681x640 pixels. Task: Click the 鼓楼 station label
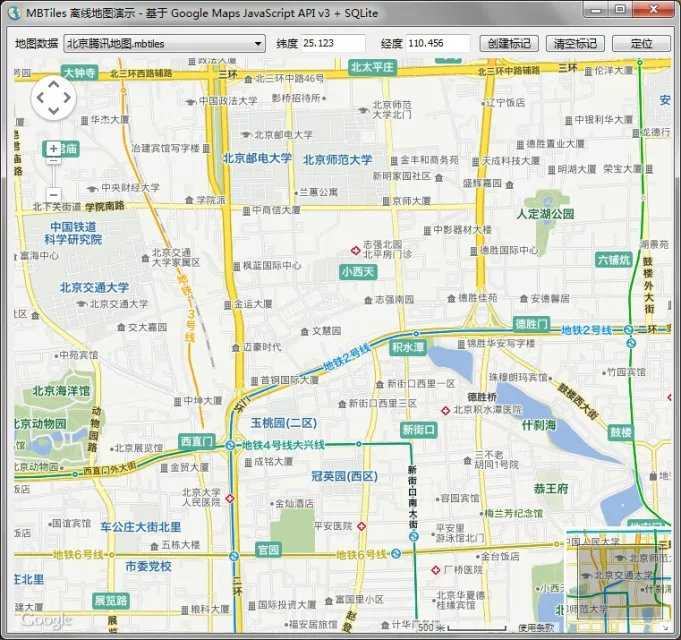click(x=621, y=432)
